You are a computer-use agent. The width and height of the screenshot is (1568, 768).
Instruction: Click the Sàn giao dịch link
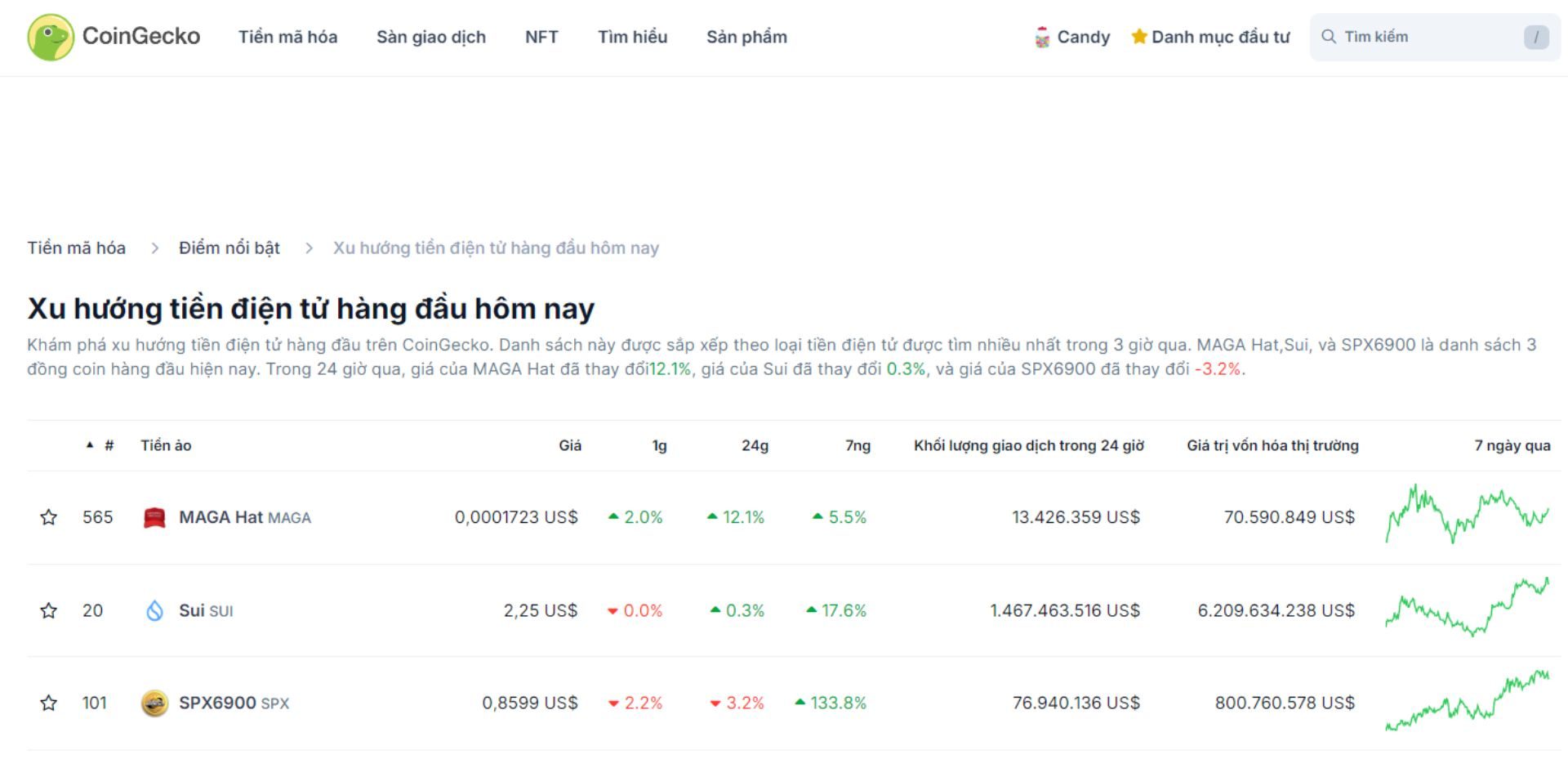(x=431, y=37)
